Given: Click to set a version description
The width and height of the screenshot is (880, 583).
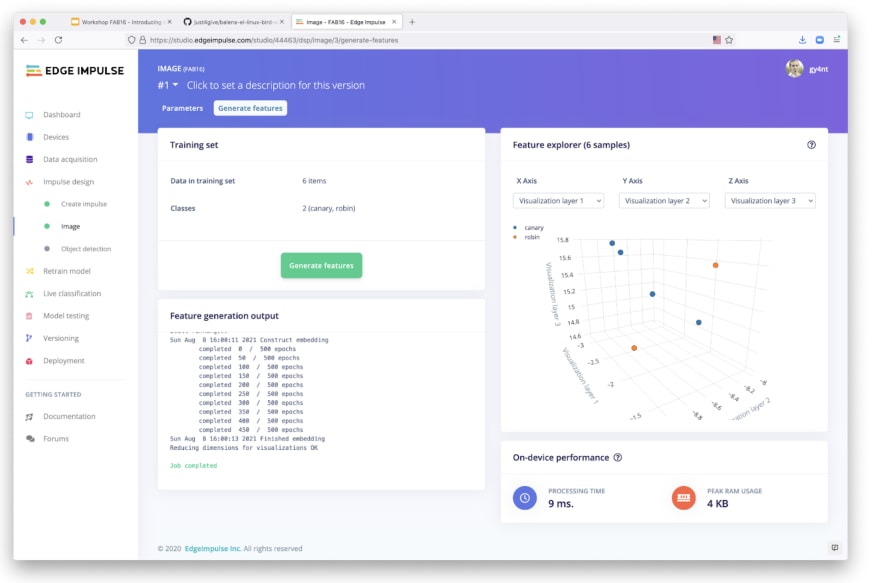Looking at the screenshot, I should coord(276,85).
